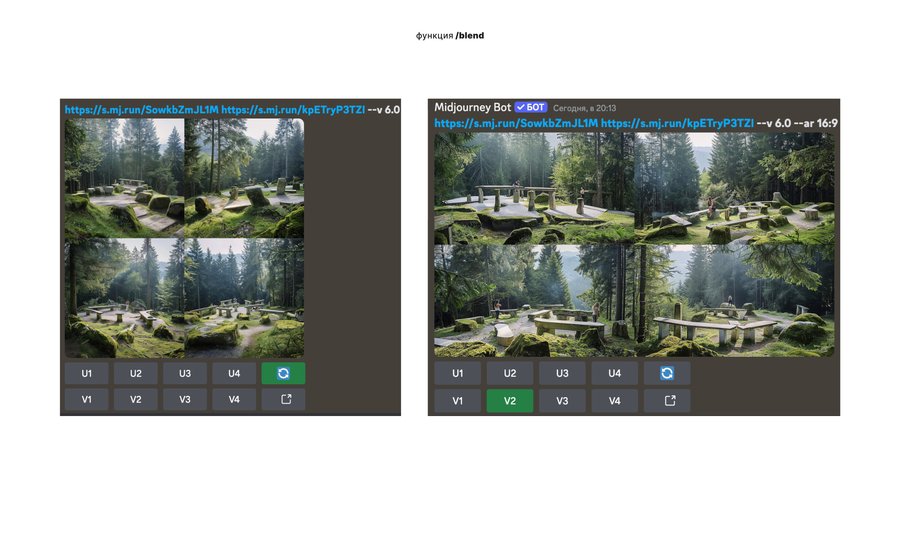Click V1 button in right panel
The width and height of the screenshot is (900, 556).
tap(457, 401)
